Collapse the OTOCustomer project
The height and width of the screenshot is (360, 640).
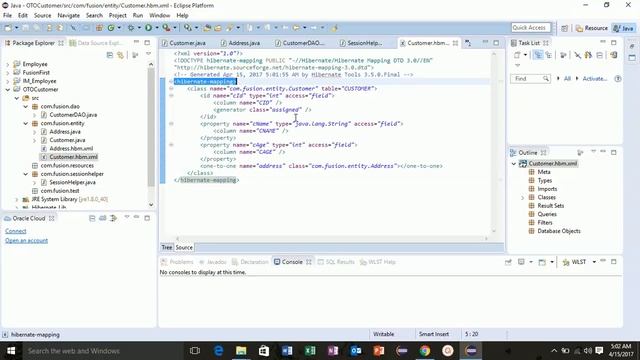[x=8, y=89]
